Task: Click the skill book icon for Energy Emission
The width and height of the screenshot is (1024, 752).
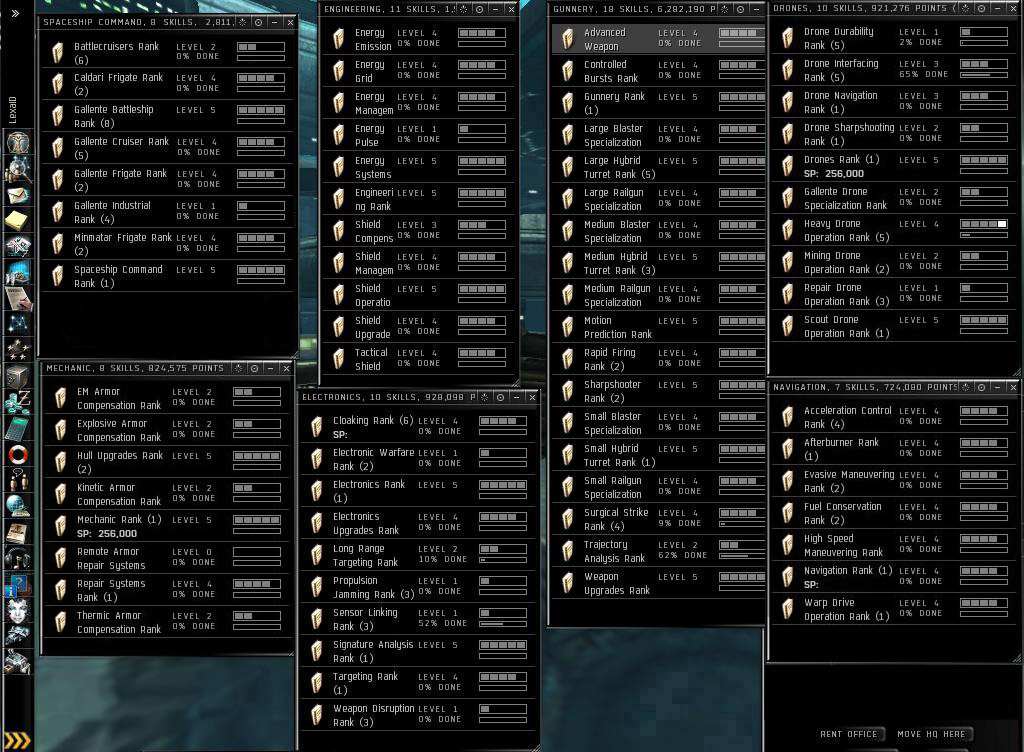Action: click(x=338, y=39)
